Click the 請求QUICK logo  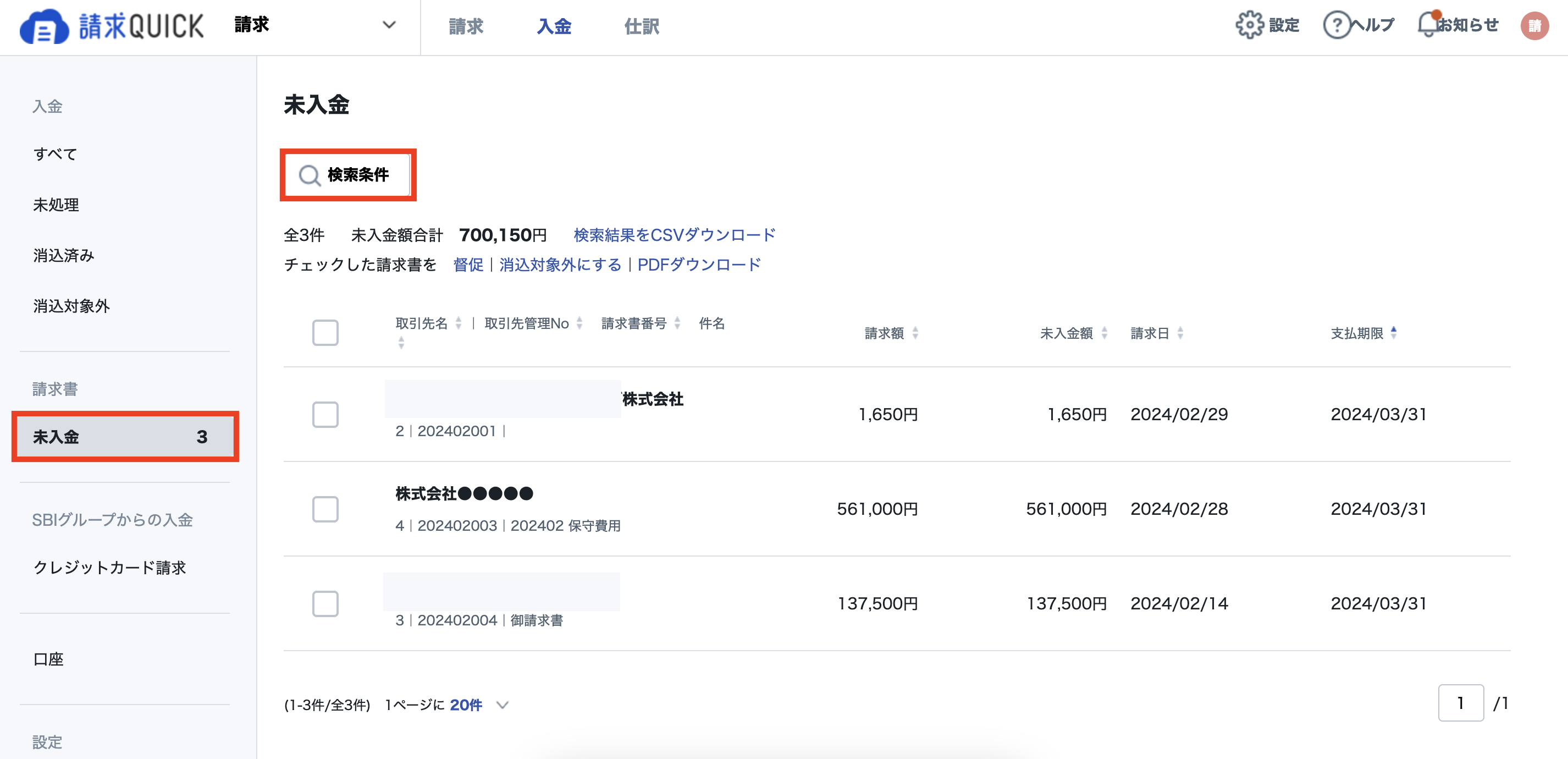tap(109, 26)
